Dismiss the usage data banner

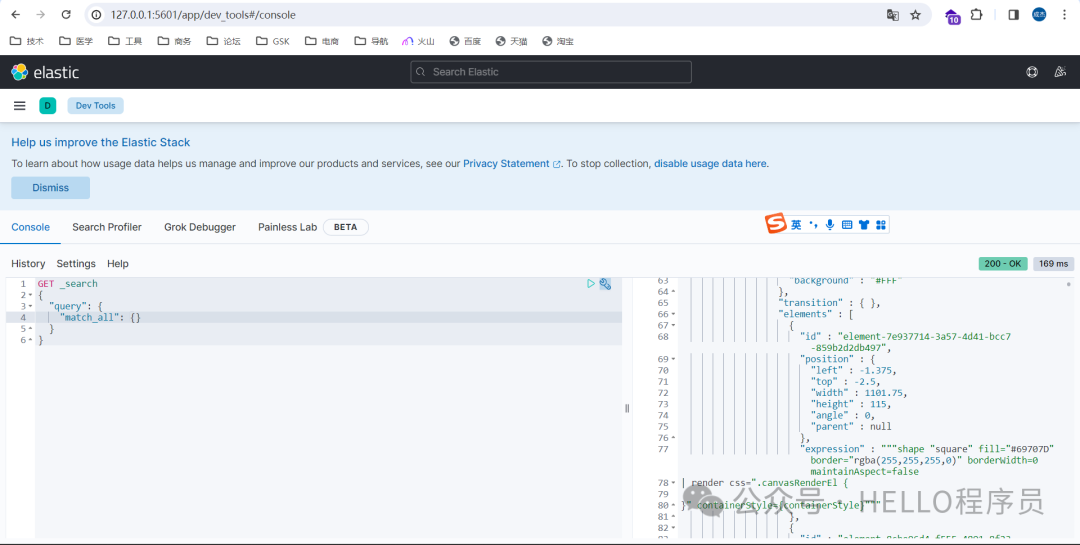tap(50, 187)
